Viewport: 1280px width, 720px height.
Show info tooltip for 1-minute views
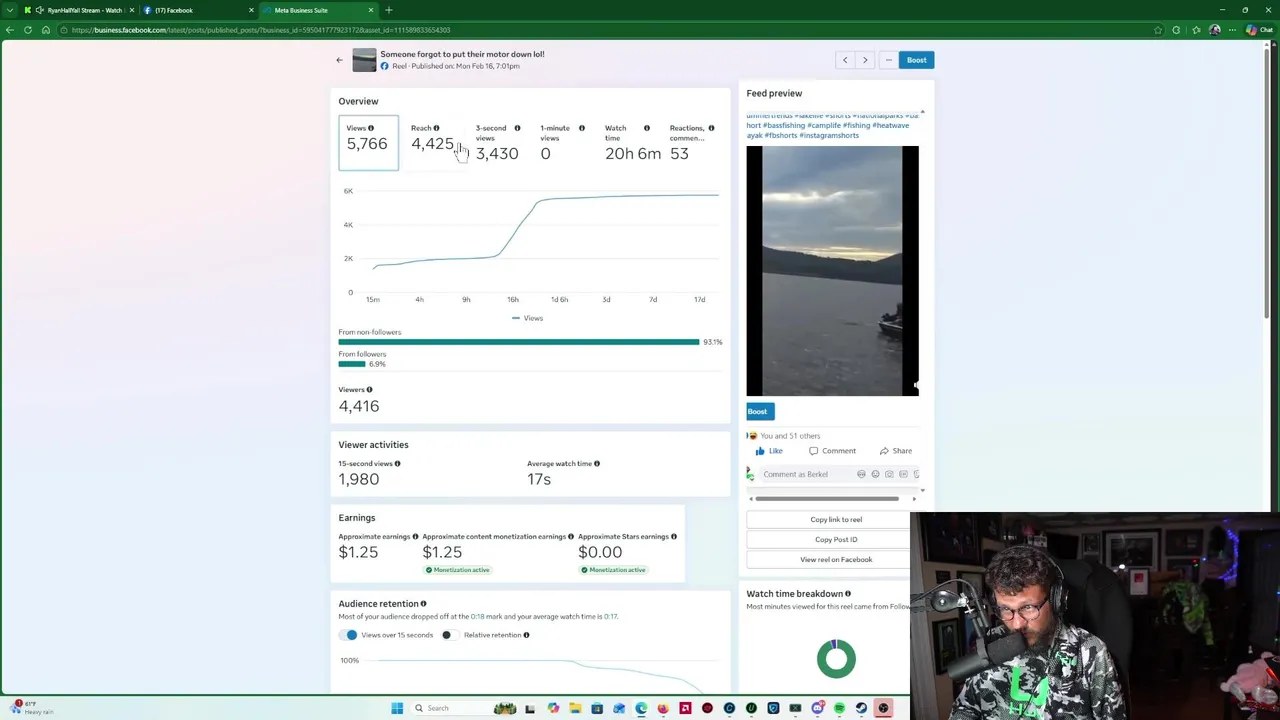click(x=581, y=128)
